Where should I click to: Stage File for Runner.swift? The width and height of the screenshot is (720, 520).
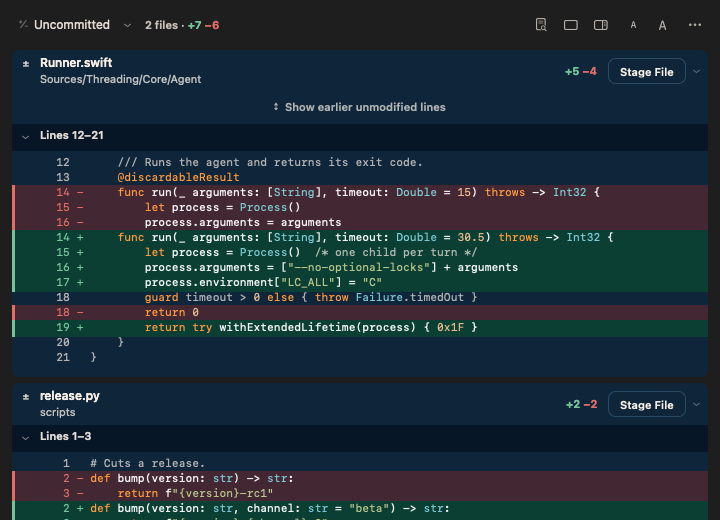click(x=647, y=72)
